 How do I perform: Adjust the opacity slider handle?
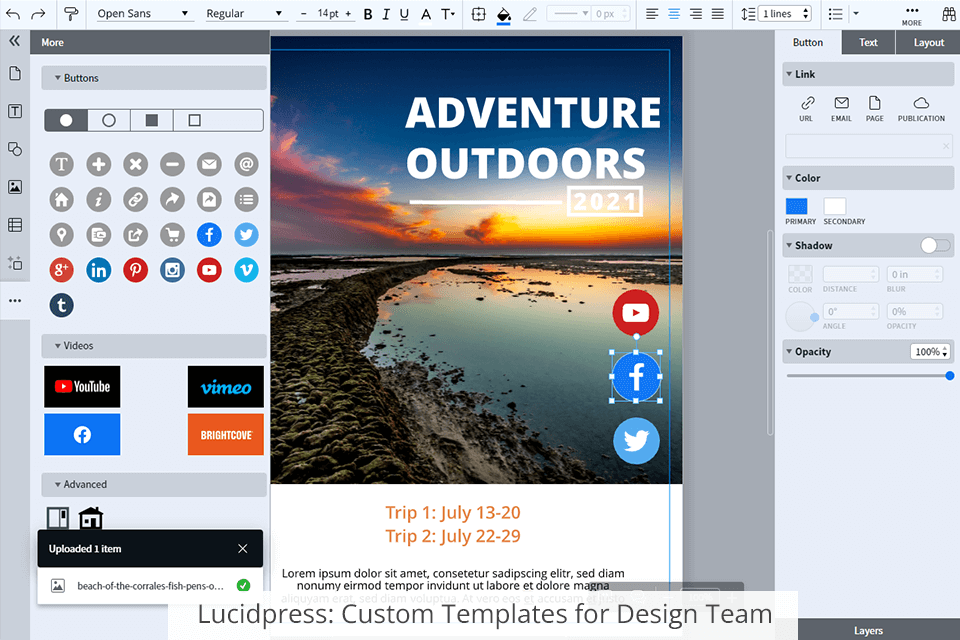point(950,375)
